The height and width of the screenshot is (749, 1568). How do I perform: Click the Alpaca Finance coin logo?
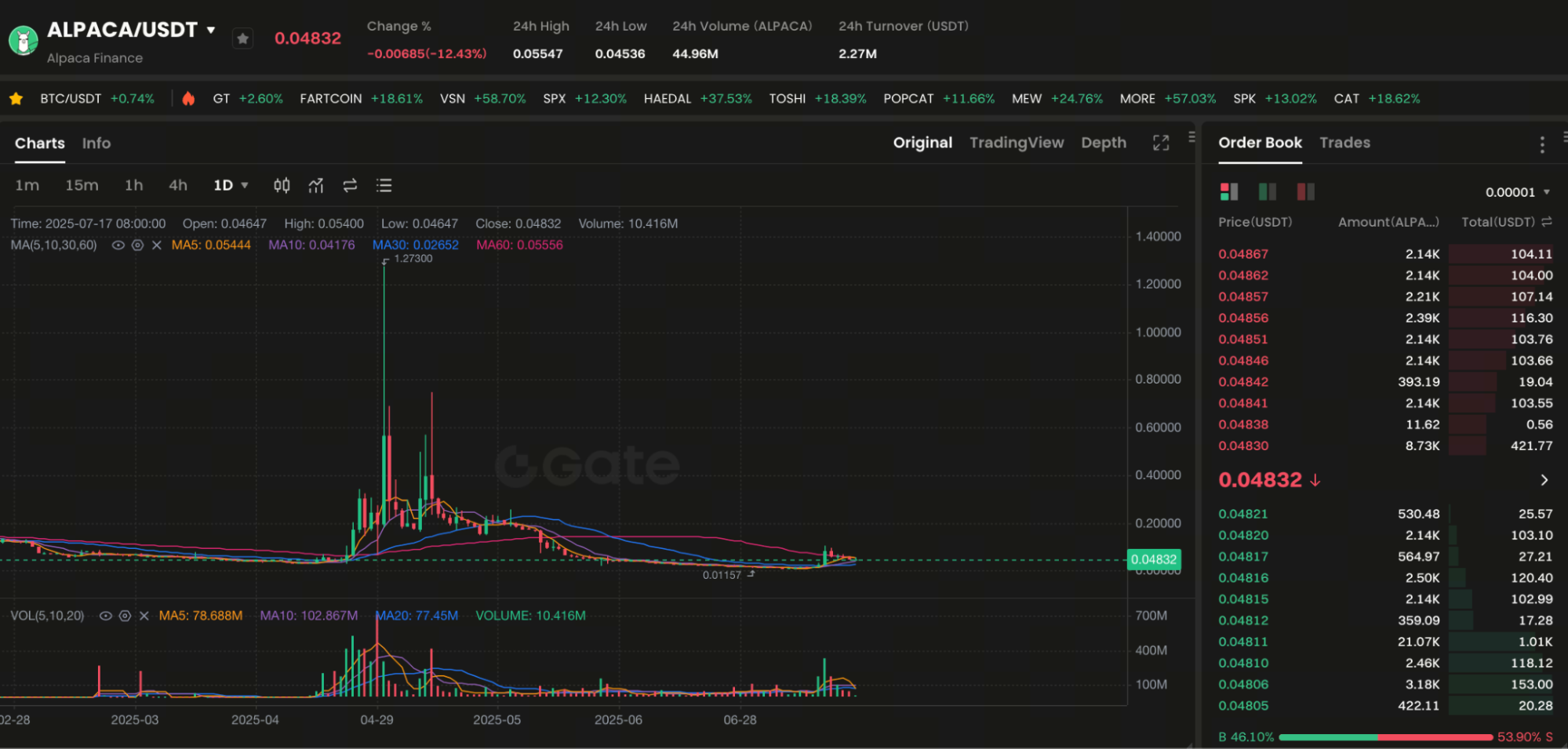pyautogui.click(x=24, y=41)
